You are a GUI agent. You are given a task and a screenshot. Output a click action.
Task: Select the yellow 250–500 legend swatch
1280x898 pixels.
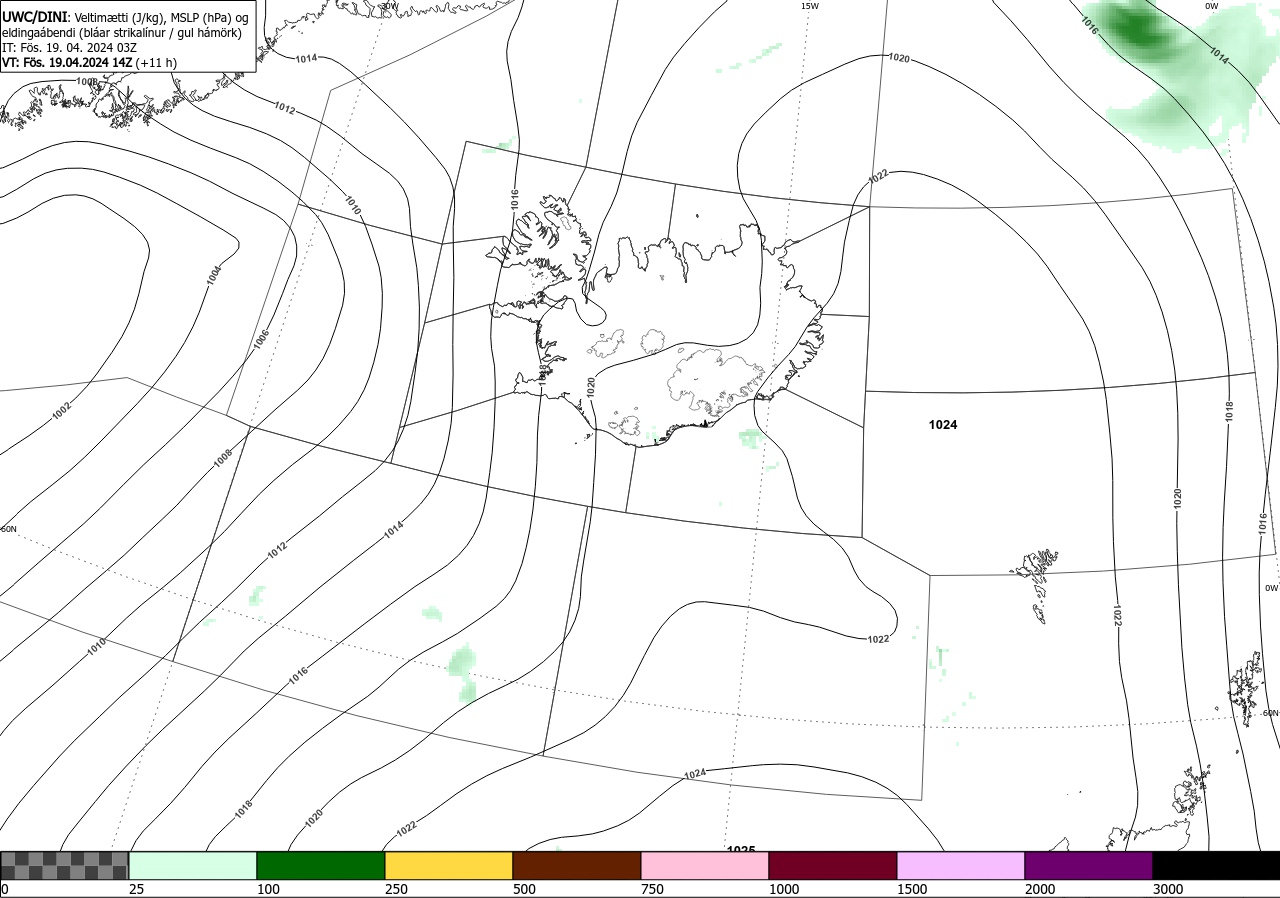click(449, 865)
